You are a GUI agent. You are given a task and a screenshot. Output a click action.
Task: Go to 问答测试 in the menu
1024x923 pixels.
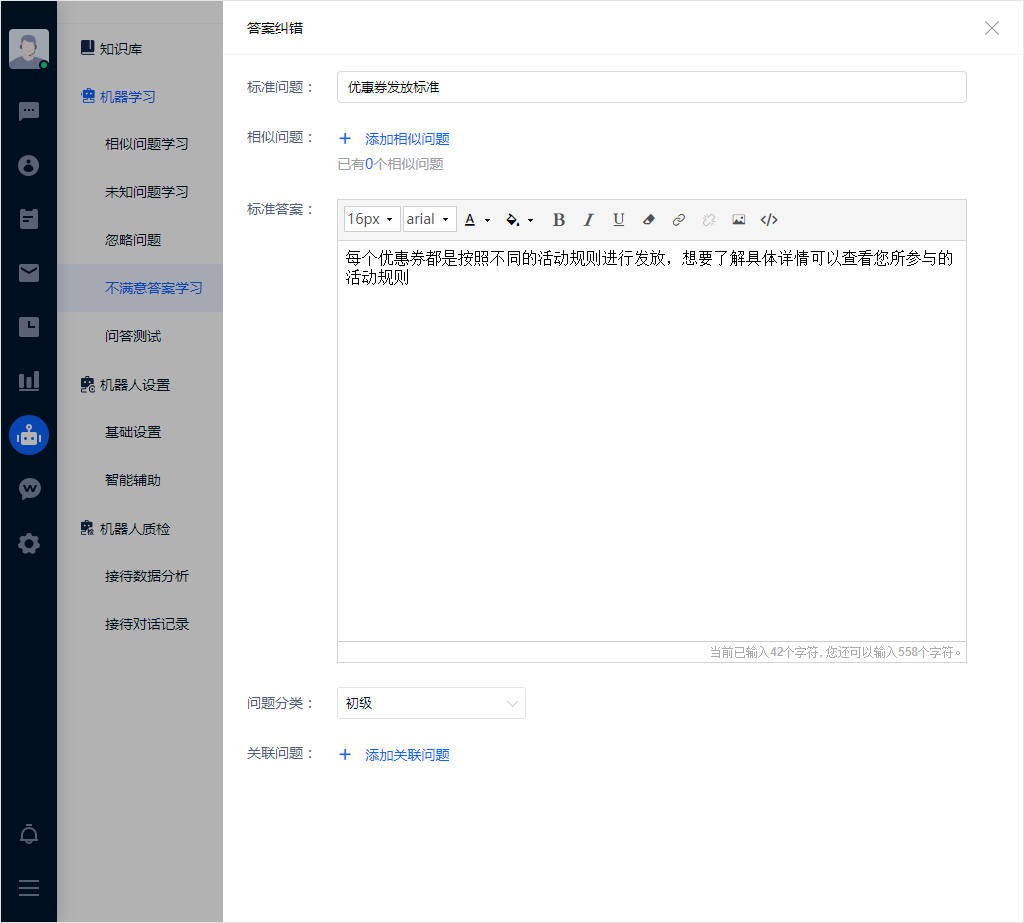pyautogui.click(x=133, y=336)
